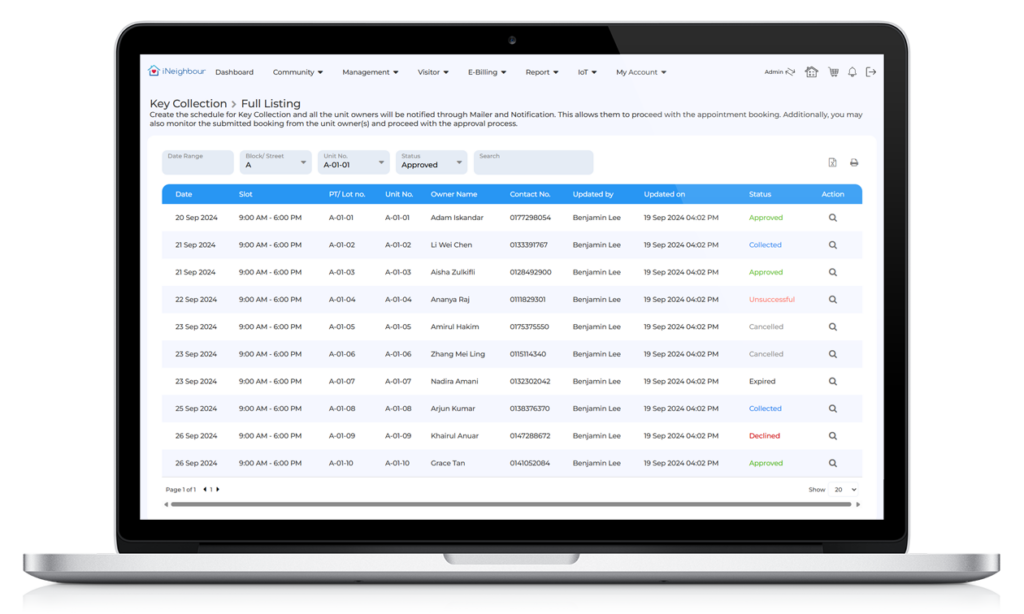Click the Admin role switch icon
Image resolution: width=1024 pixels, height=614 pixels.
point(790,72)
